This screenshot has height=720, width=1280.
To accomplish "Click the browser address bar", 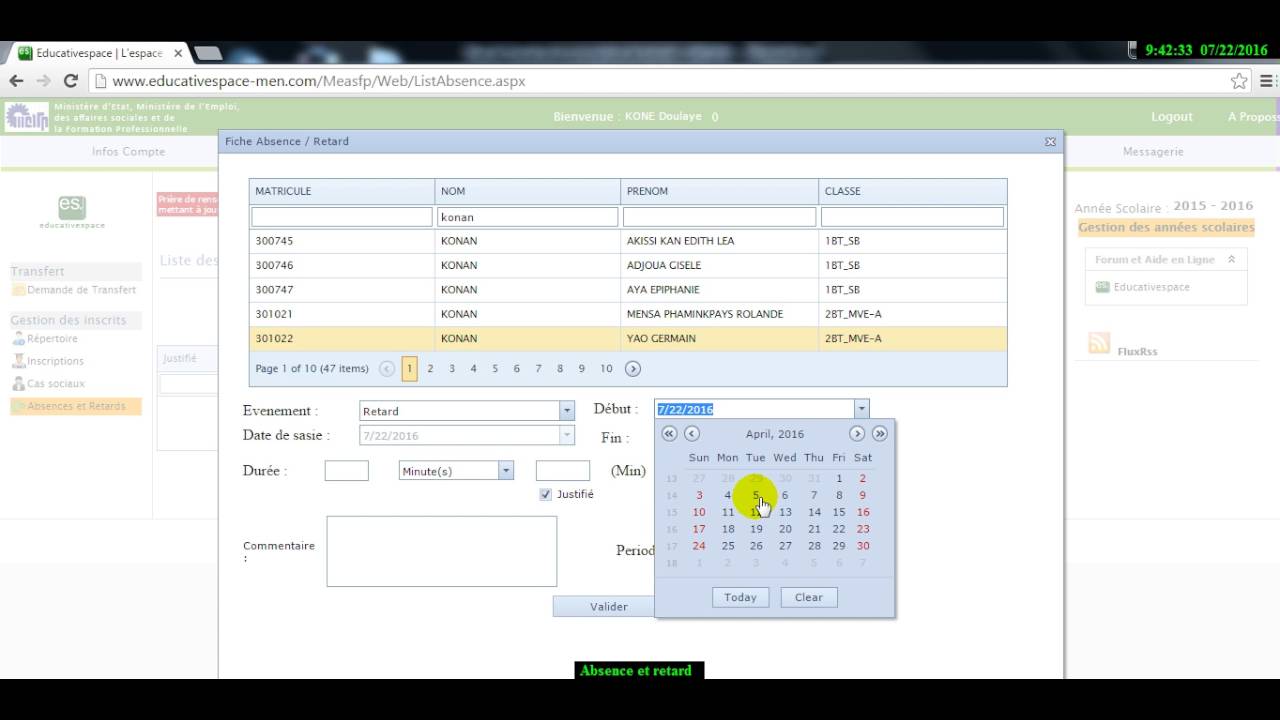I will (660, 81).
